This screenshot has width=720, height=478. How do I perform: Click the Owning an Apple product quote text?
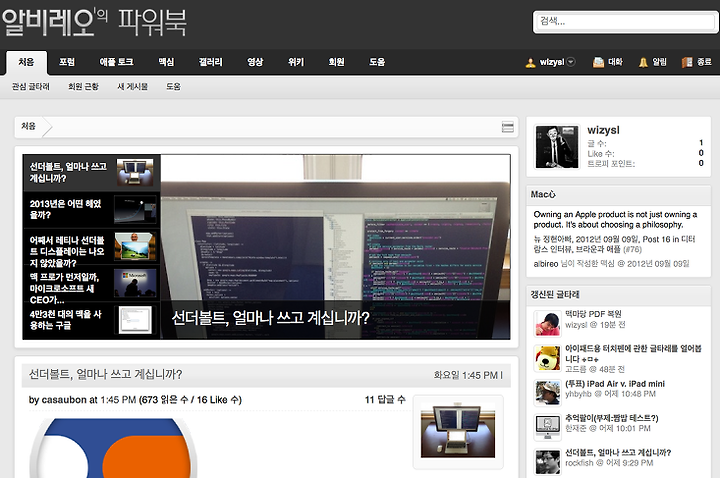[x=615, y=219]
